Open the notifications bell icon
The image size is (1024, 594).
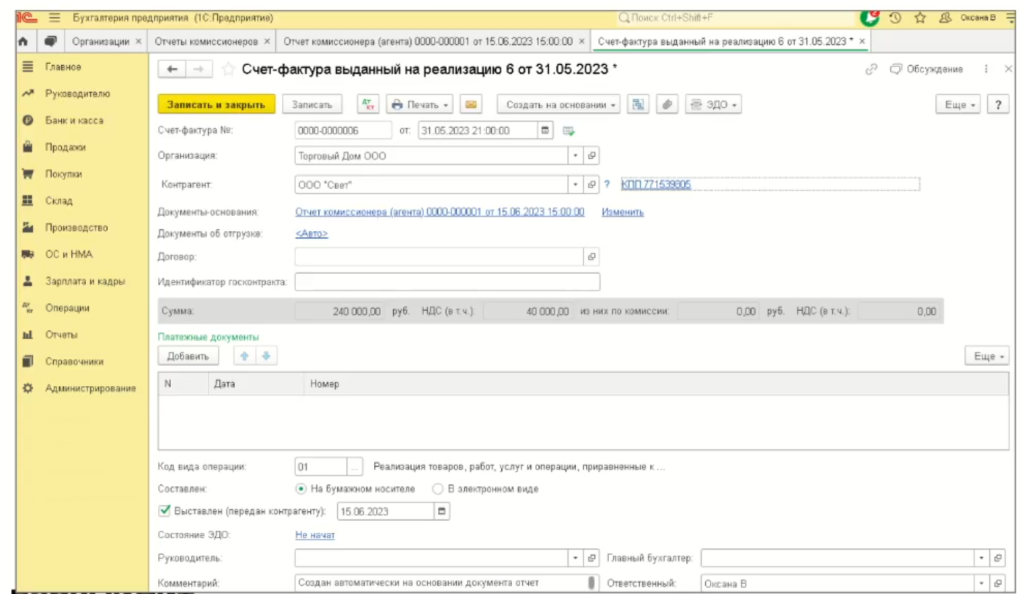click(x=869, y=18)
